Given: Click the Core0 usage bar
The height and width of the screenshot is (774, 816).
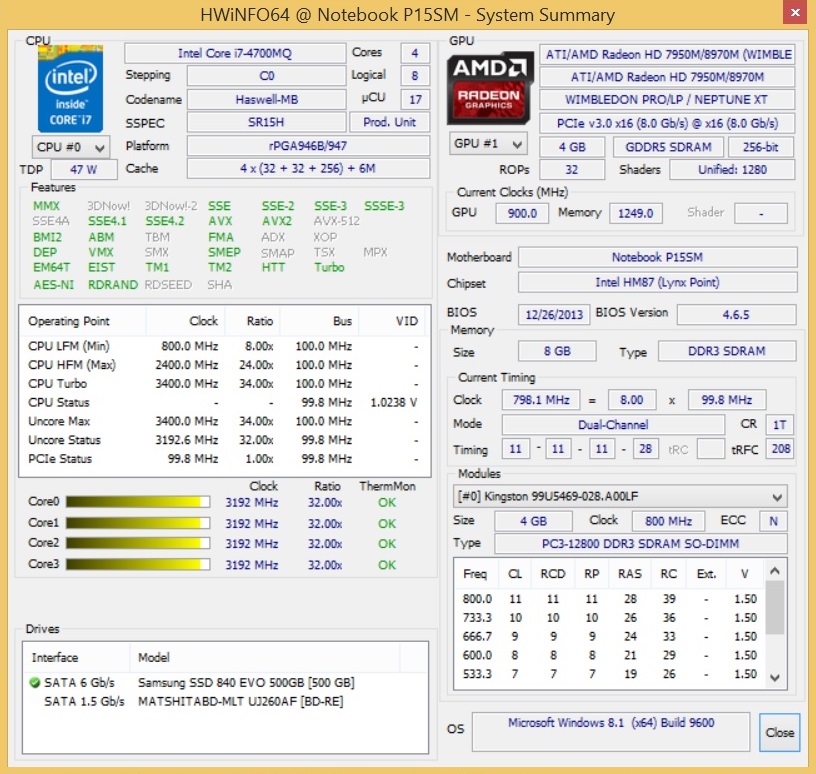Looking at the screenshot, I should [x=138, y=502].
